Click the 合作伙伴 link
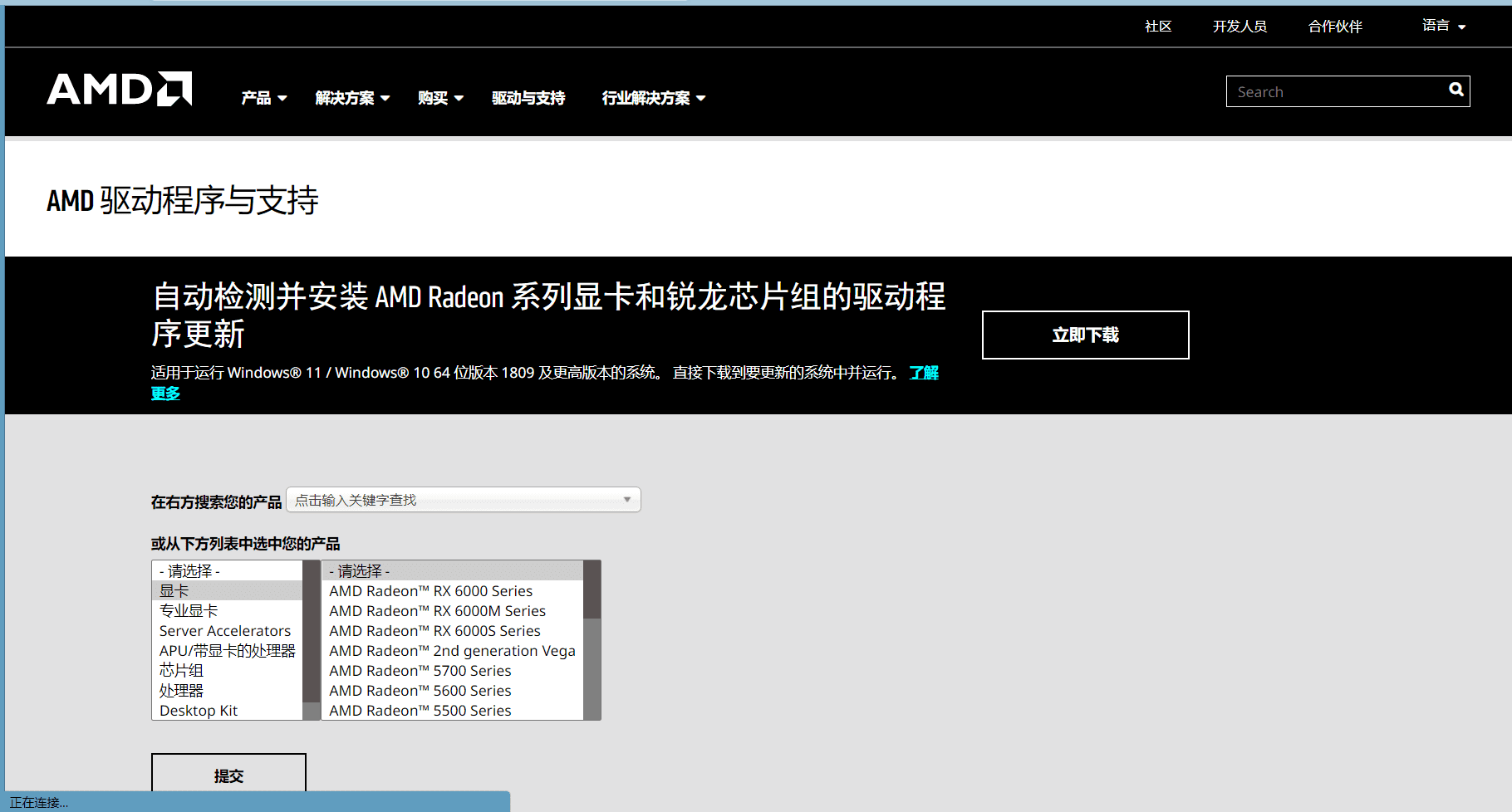Viewport: 1512px width, 812px height. (x=1333, y=27)
